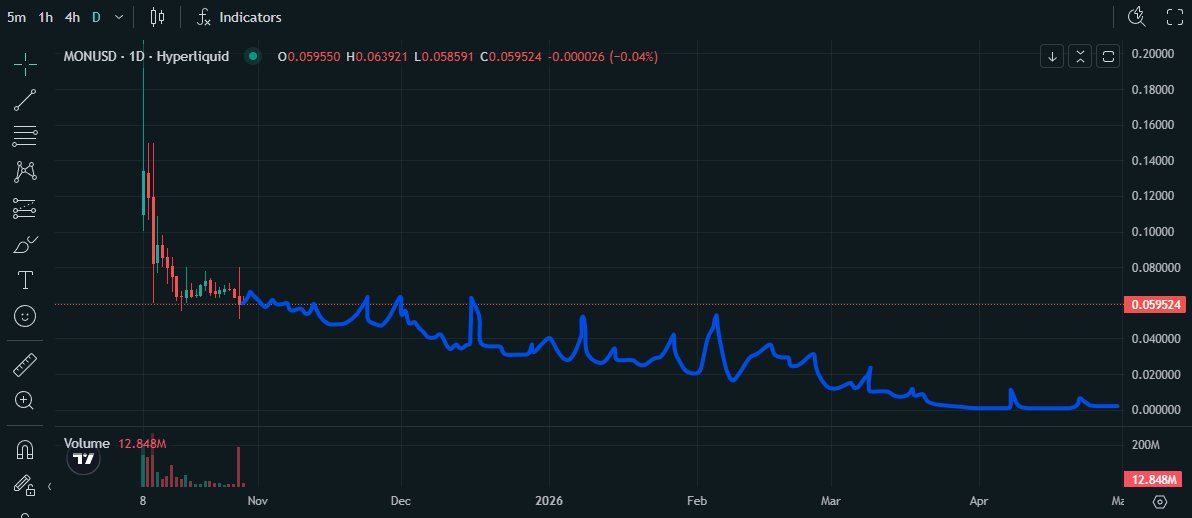
Task: Click the collapse pane button
Action: 1080,56
